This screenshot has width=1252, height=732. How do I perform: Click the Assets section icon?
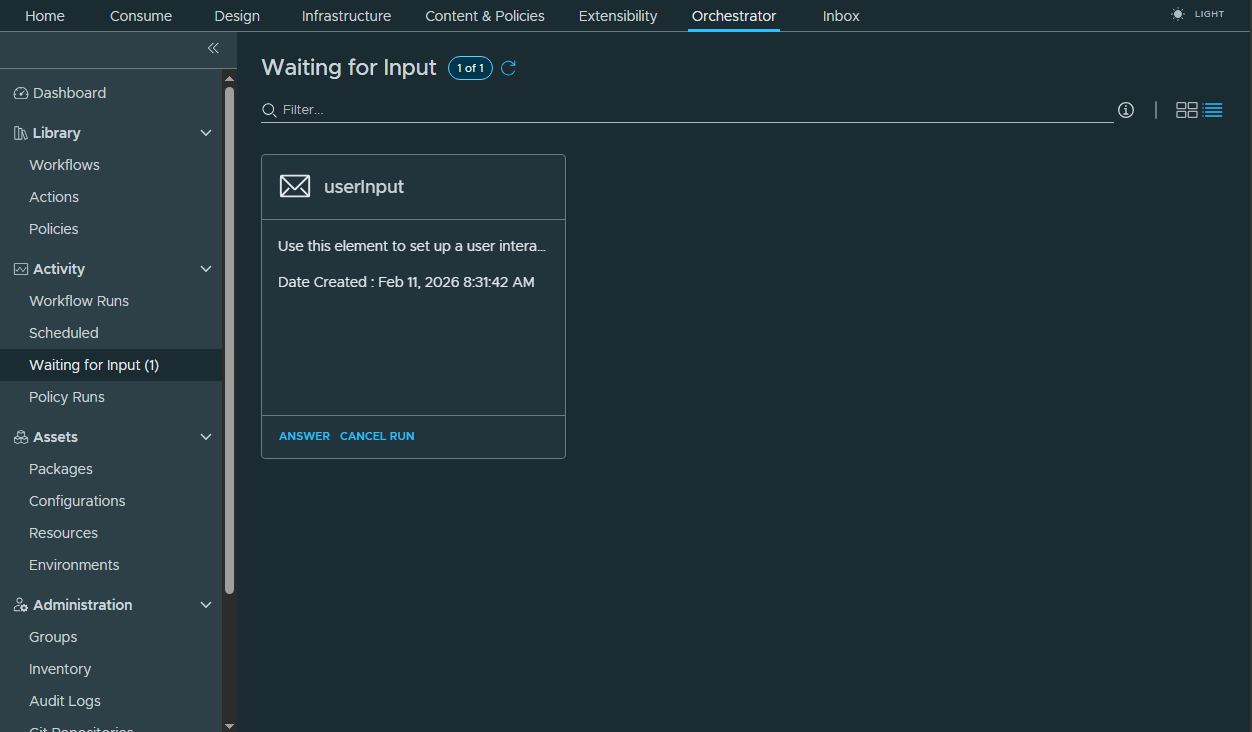coord(19,436)
